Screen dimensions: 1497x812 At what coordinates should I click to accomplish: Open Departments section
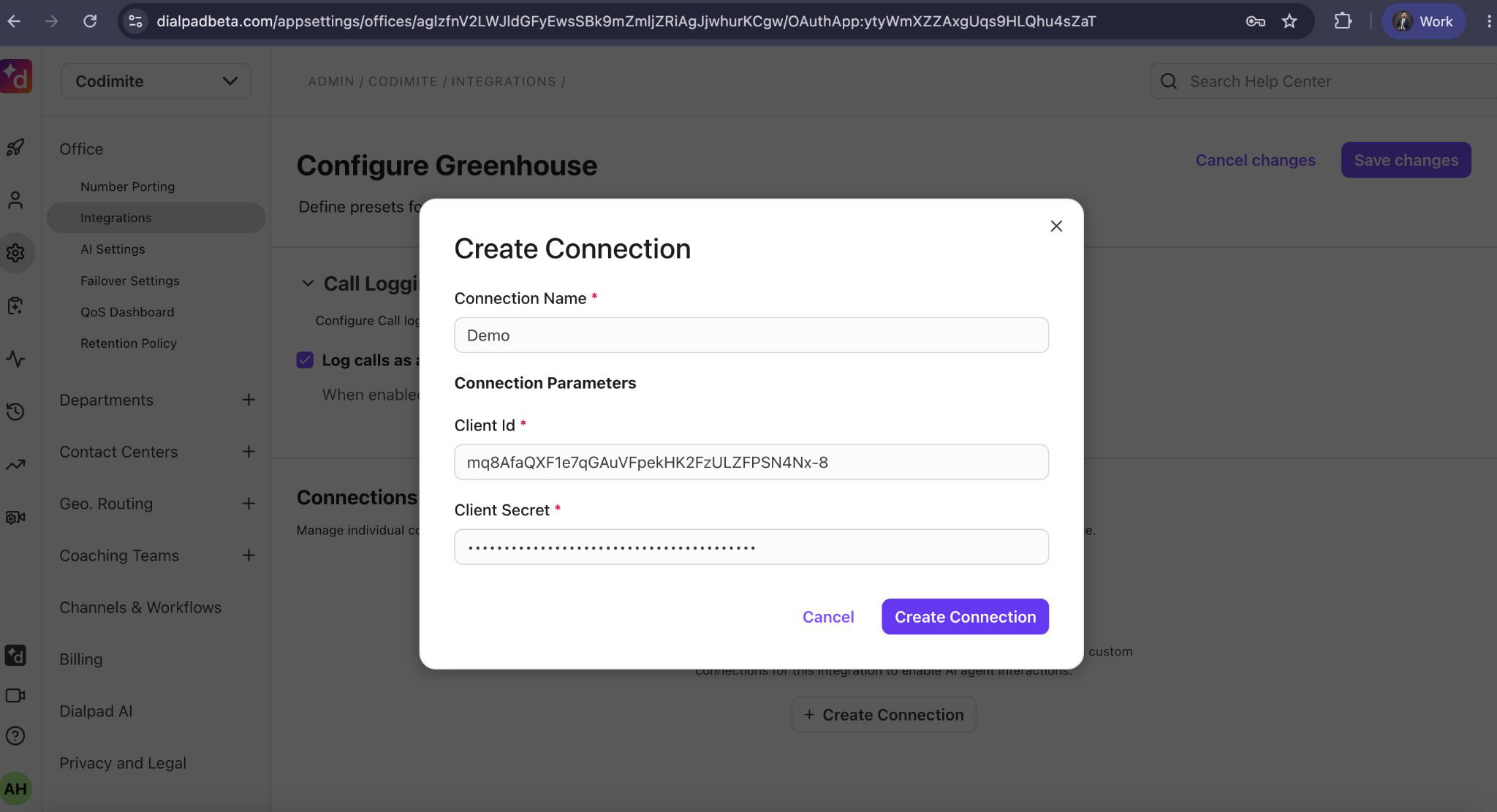[x=106, y=400]
